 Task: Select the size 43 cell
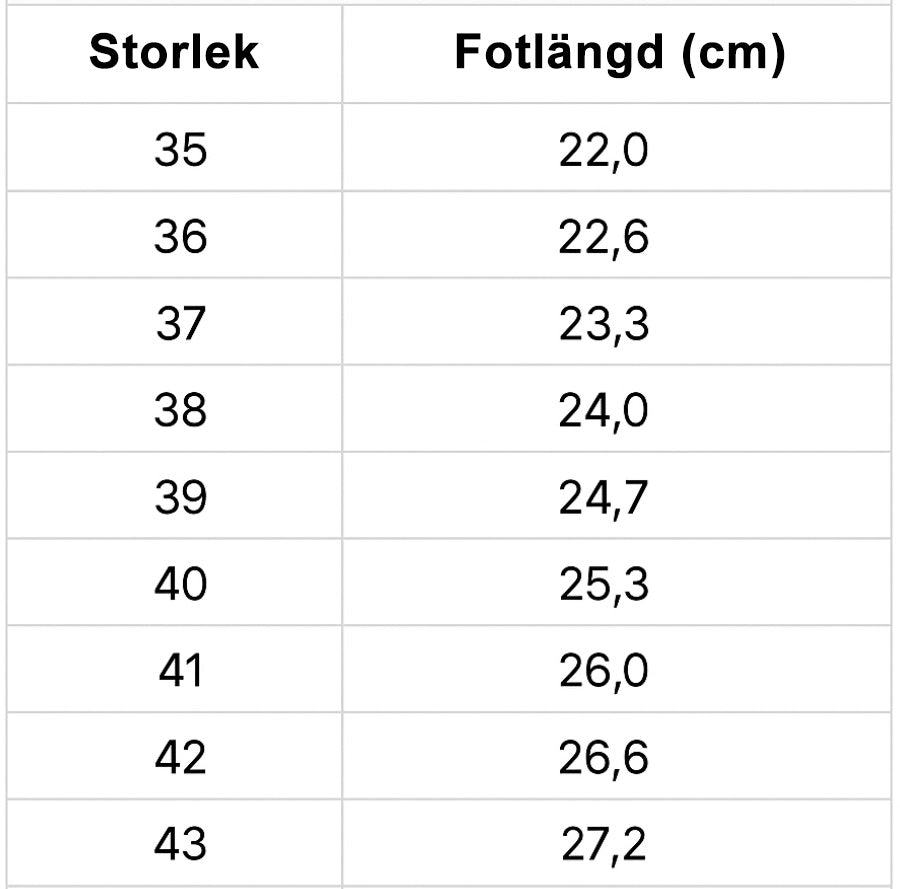click(x=181, y=845)
